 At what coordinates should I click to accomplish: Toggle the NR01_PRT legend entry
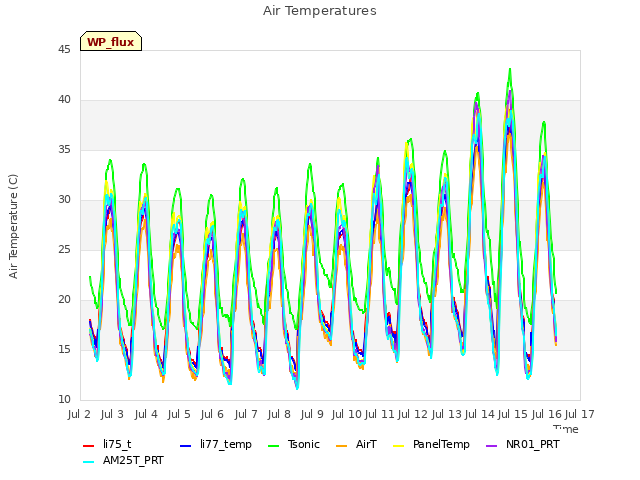click(522, 444)
